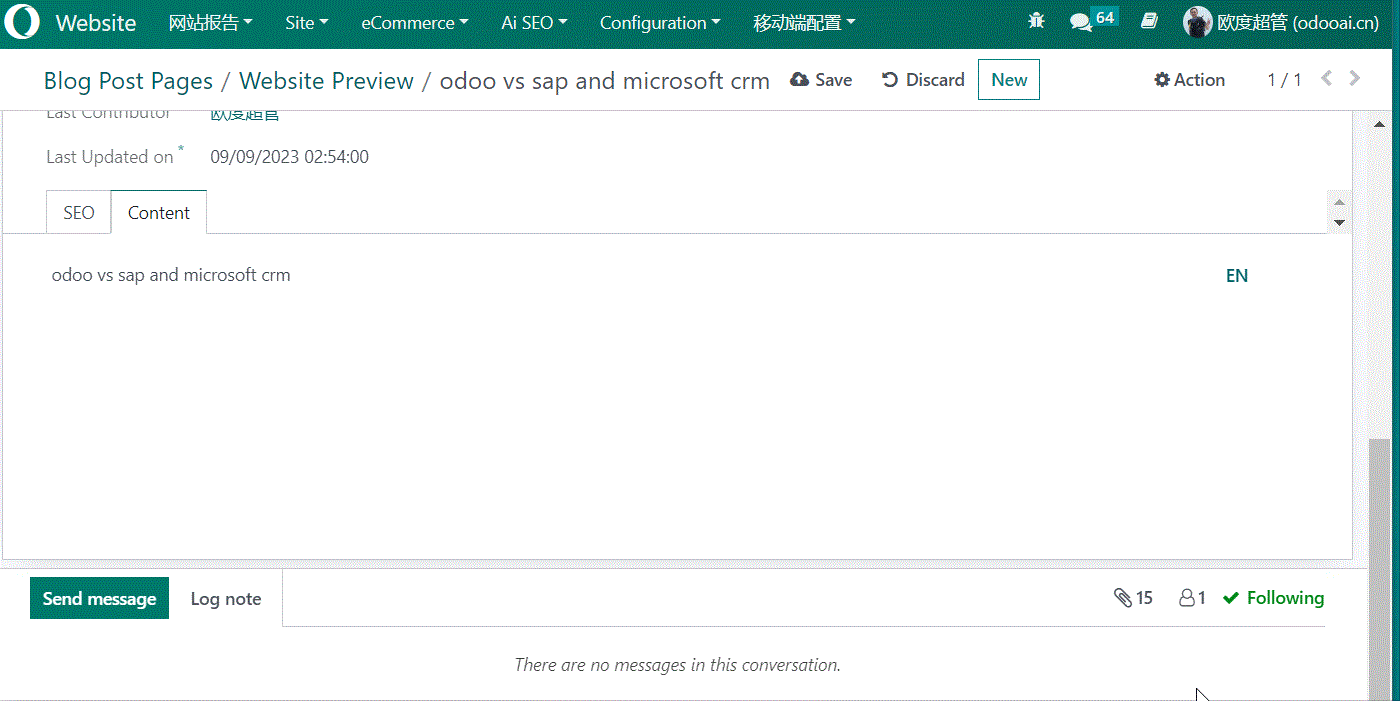Open the 网站报告 menu
Viewport: 1400px width, 701px height.
(x=210, y=23)
